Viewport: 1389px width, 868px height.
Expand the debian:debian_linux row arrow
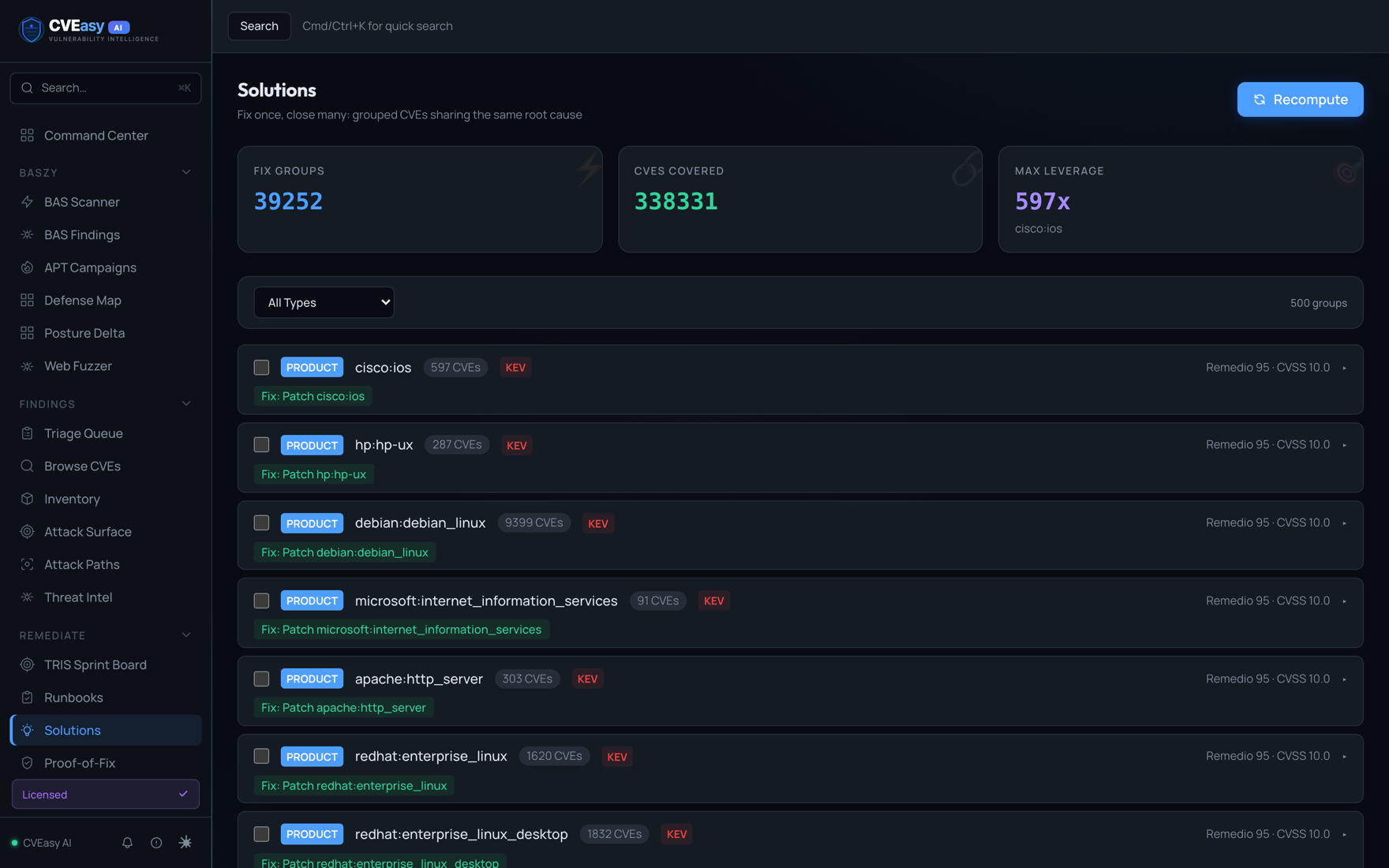tap(1344, 523)
